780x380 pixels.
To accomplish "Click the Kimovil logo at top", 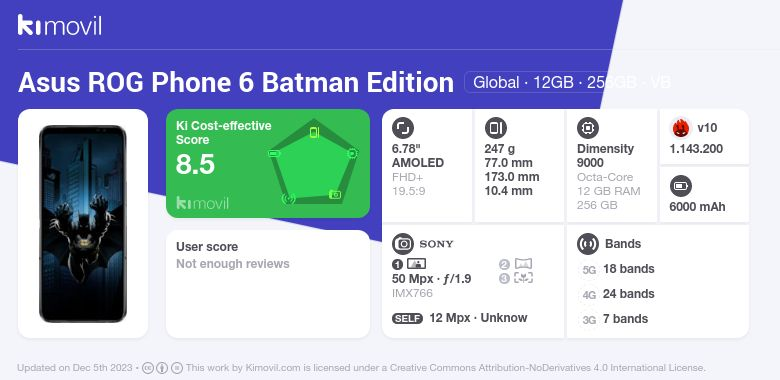I will 60,25.
